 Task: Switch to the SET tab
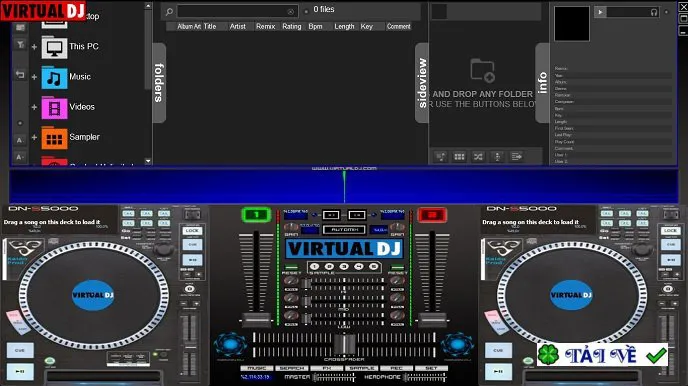[x=431, y=368]
